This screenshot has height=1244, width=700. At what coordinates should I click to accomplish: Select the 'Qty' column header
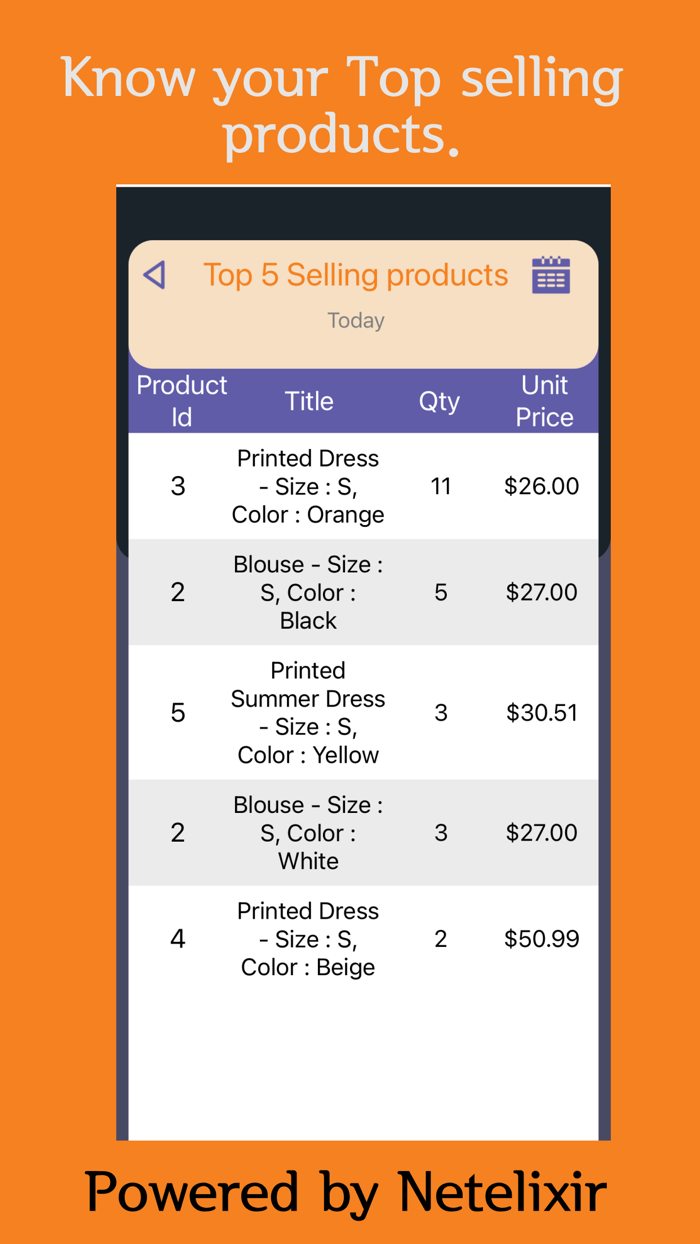[440, 400]
